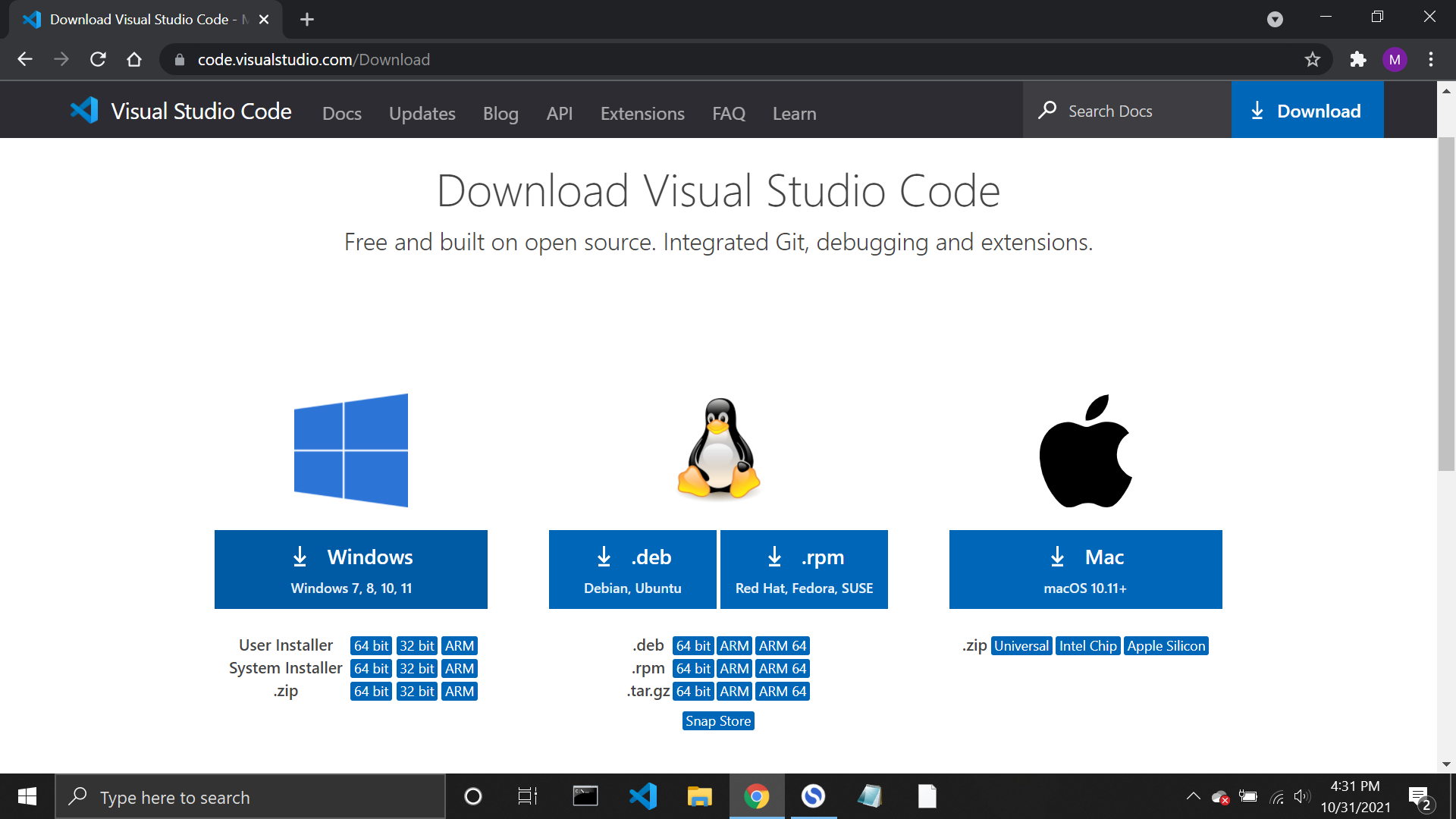This screenshot has height=819, width=1456.
Task: Download the .rpm Red Hat, Fedora package
Action: [x=804, y=570]
